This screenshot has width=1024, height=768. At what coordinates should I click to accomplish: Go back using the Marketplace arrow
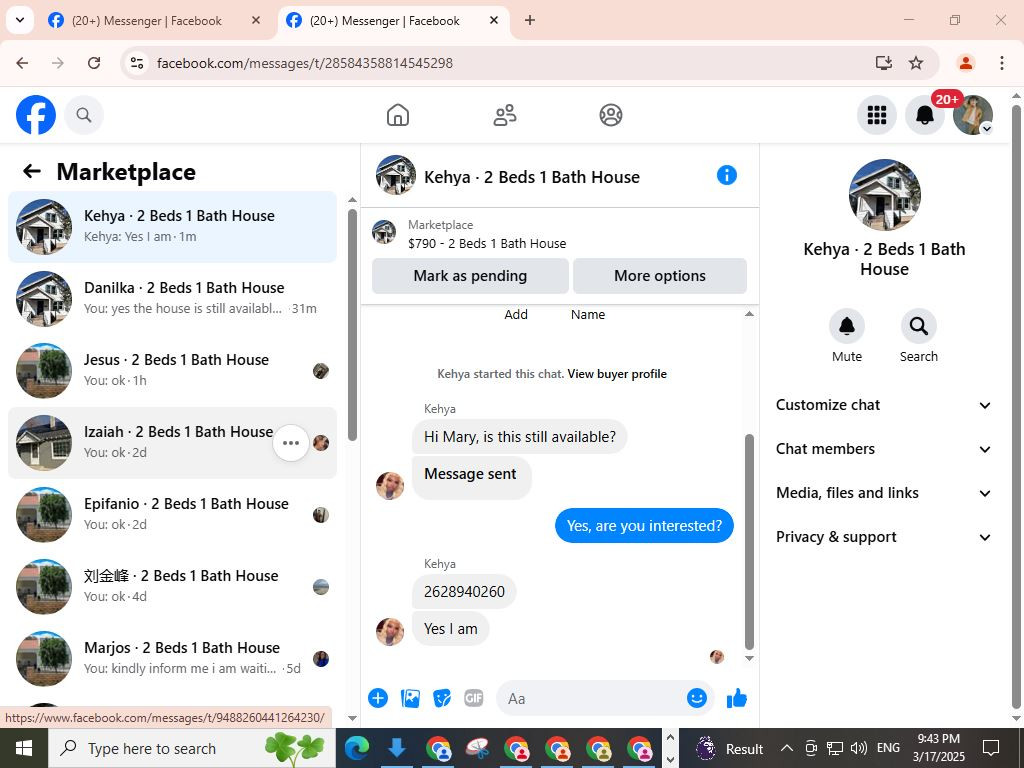point(32,172)
